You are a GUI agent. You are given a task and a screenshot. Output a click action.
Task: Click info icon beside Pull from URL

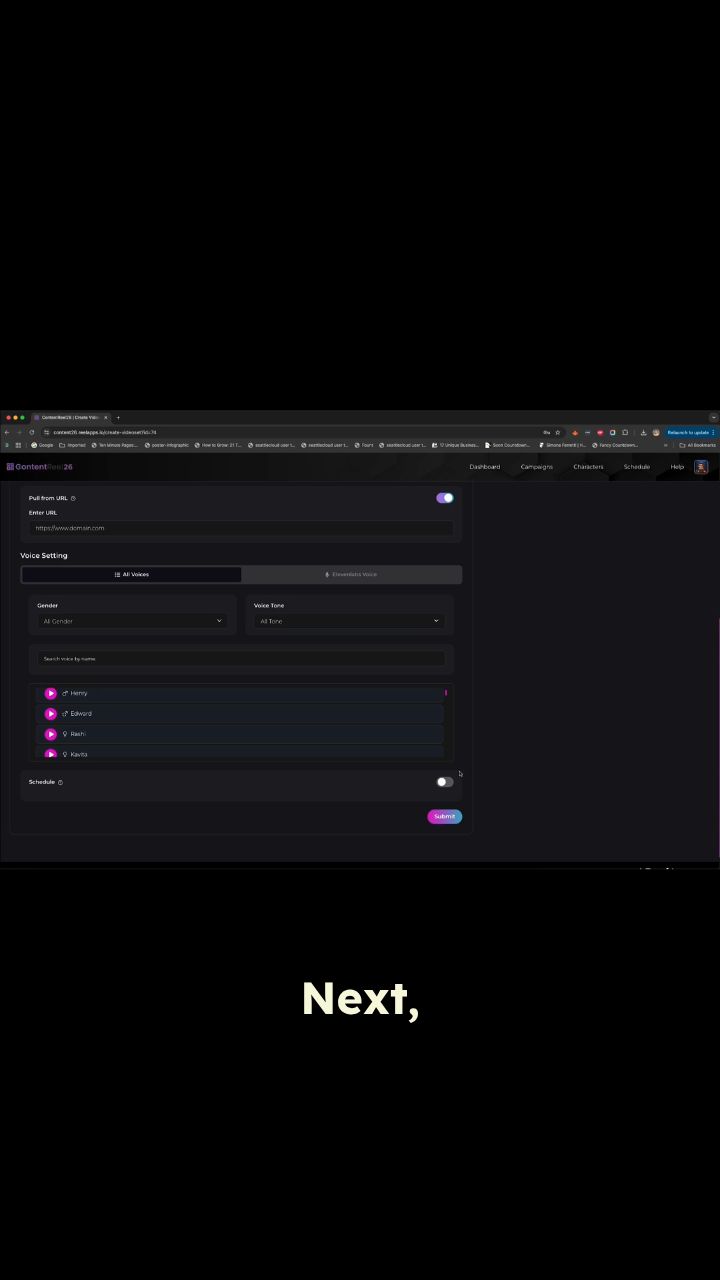[73, 498]
